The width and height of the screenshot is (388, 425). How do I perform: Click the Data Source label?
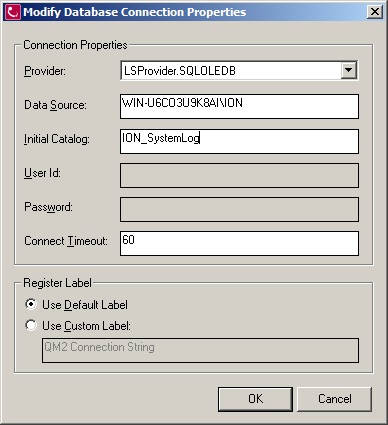(x=55, y=105)
